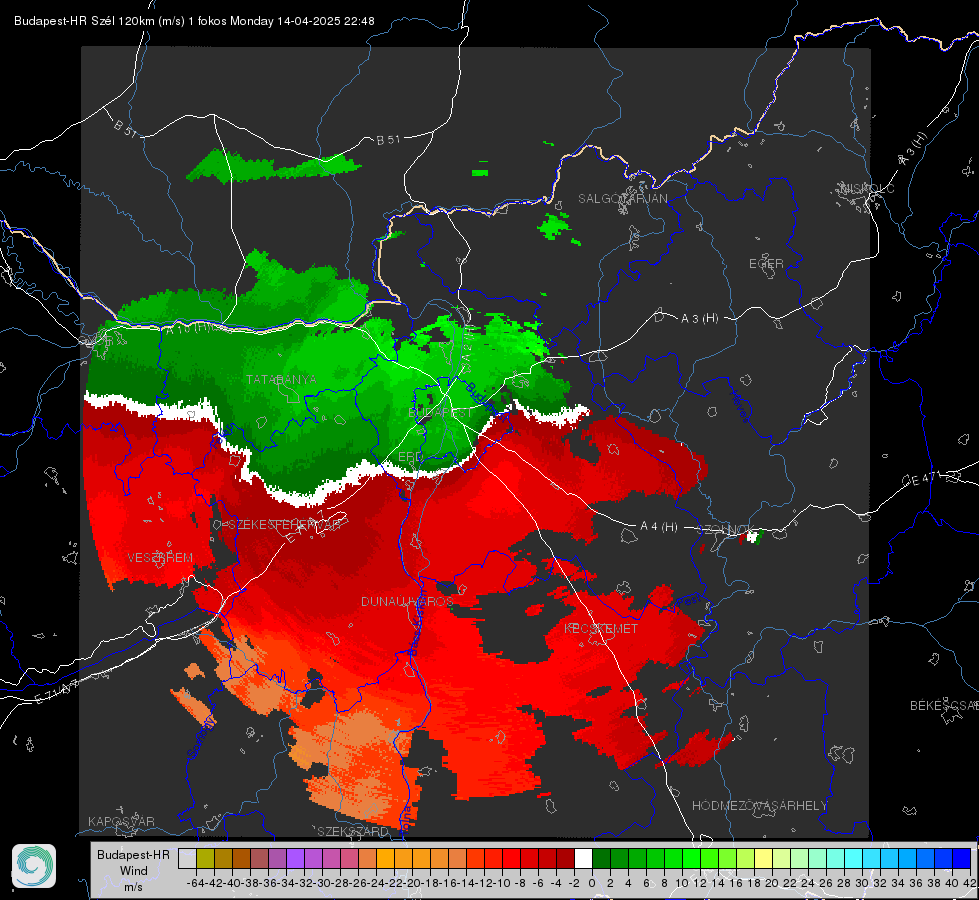Click the SZEKSZARD city label
979x900 pixels.
pyautogui.click(x=353, y=831)
